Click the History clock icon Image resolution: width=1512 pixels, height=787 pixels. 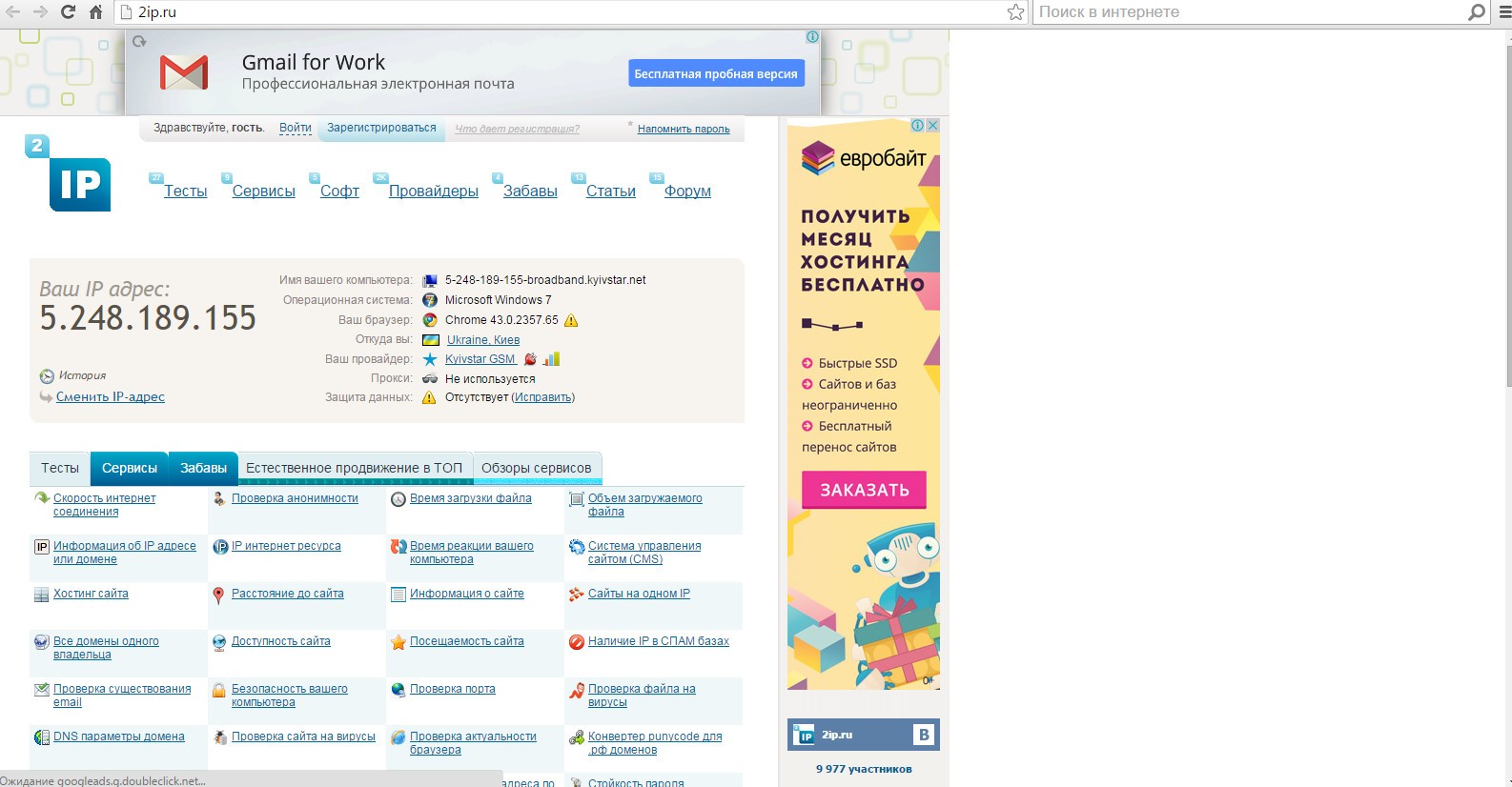pyautogui.click(x=47, y=376)
